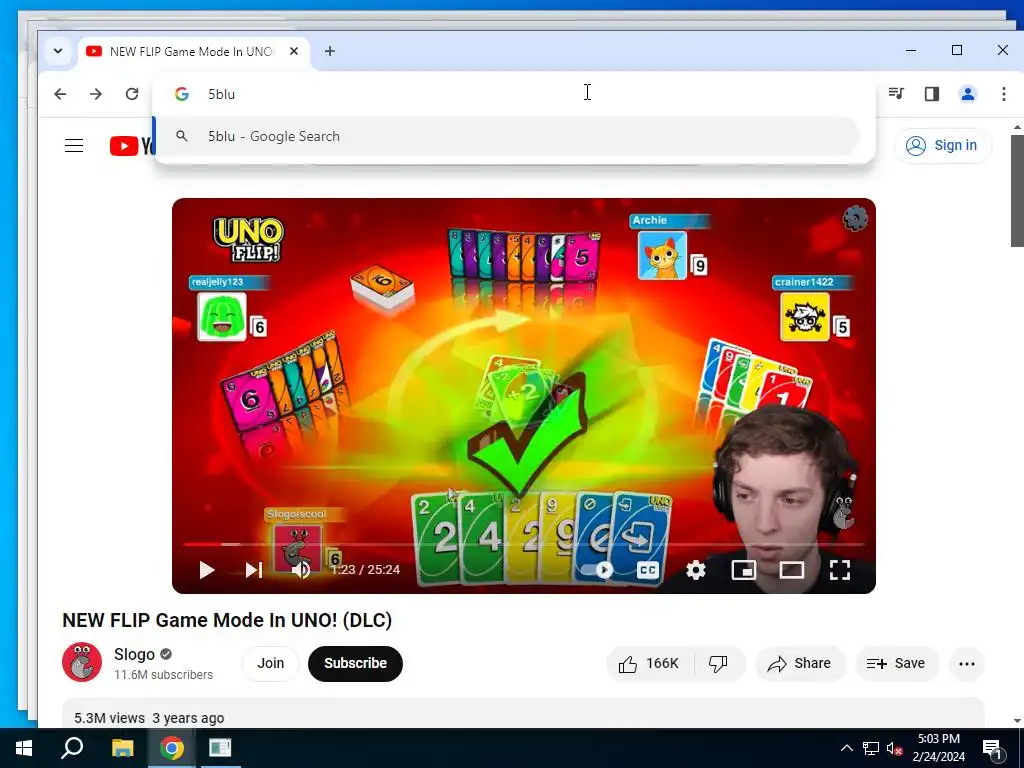Screen dimensions: 1024x768
Task: Switch to Chrome in the taskbar
Action: pos(171,748)
